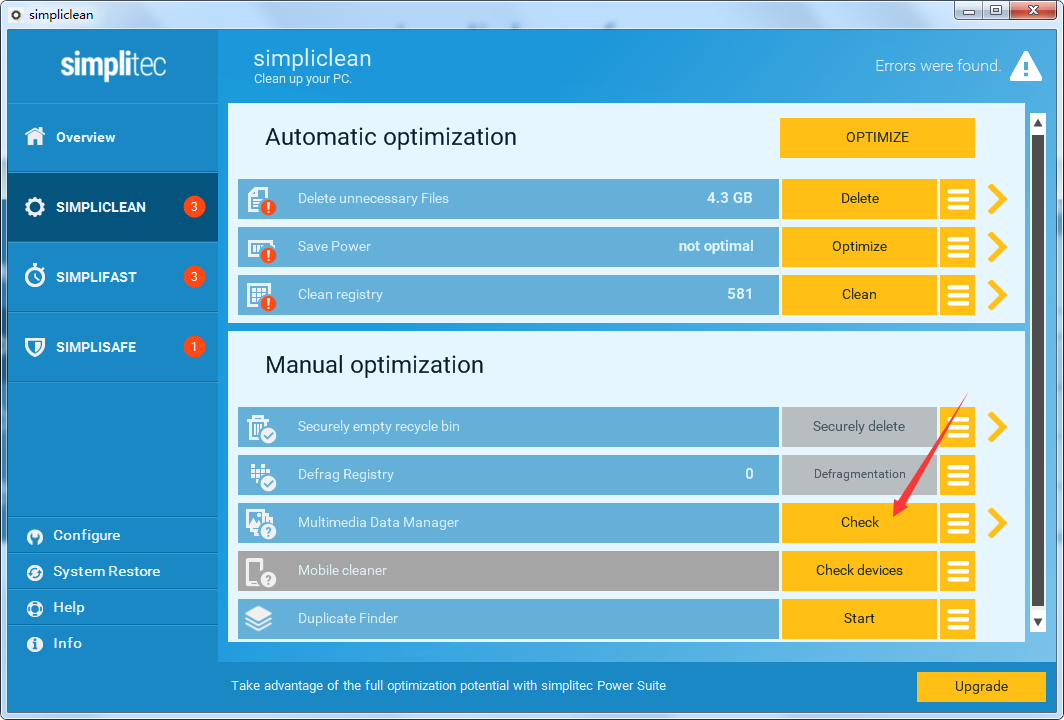Open the hamburger menu for Clean registry
1064x720 pixels.
click(x=957, y=295)
